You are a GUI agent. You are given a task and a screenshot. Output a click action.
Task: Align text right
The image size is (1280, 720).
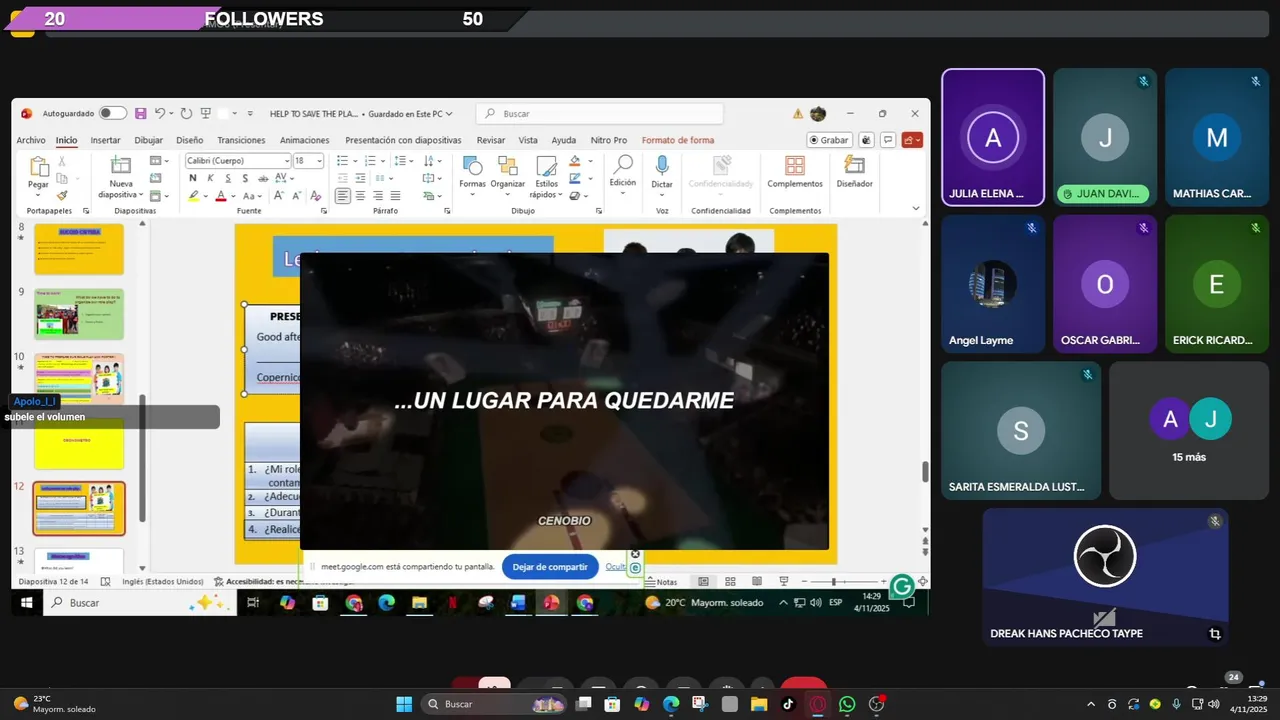point(378,196)
